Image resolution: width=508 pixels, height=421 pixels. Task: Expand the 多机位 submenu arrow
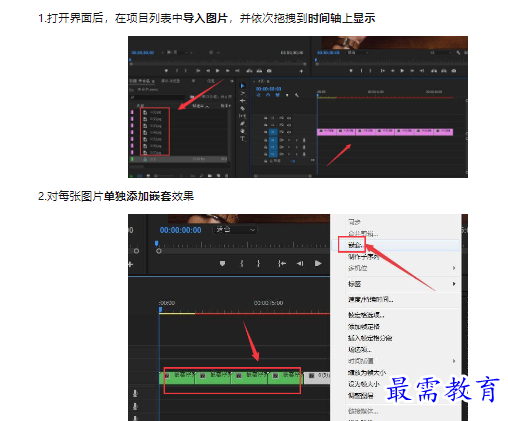tap(454, 268)
